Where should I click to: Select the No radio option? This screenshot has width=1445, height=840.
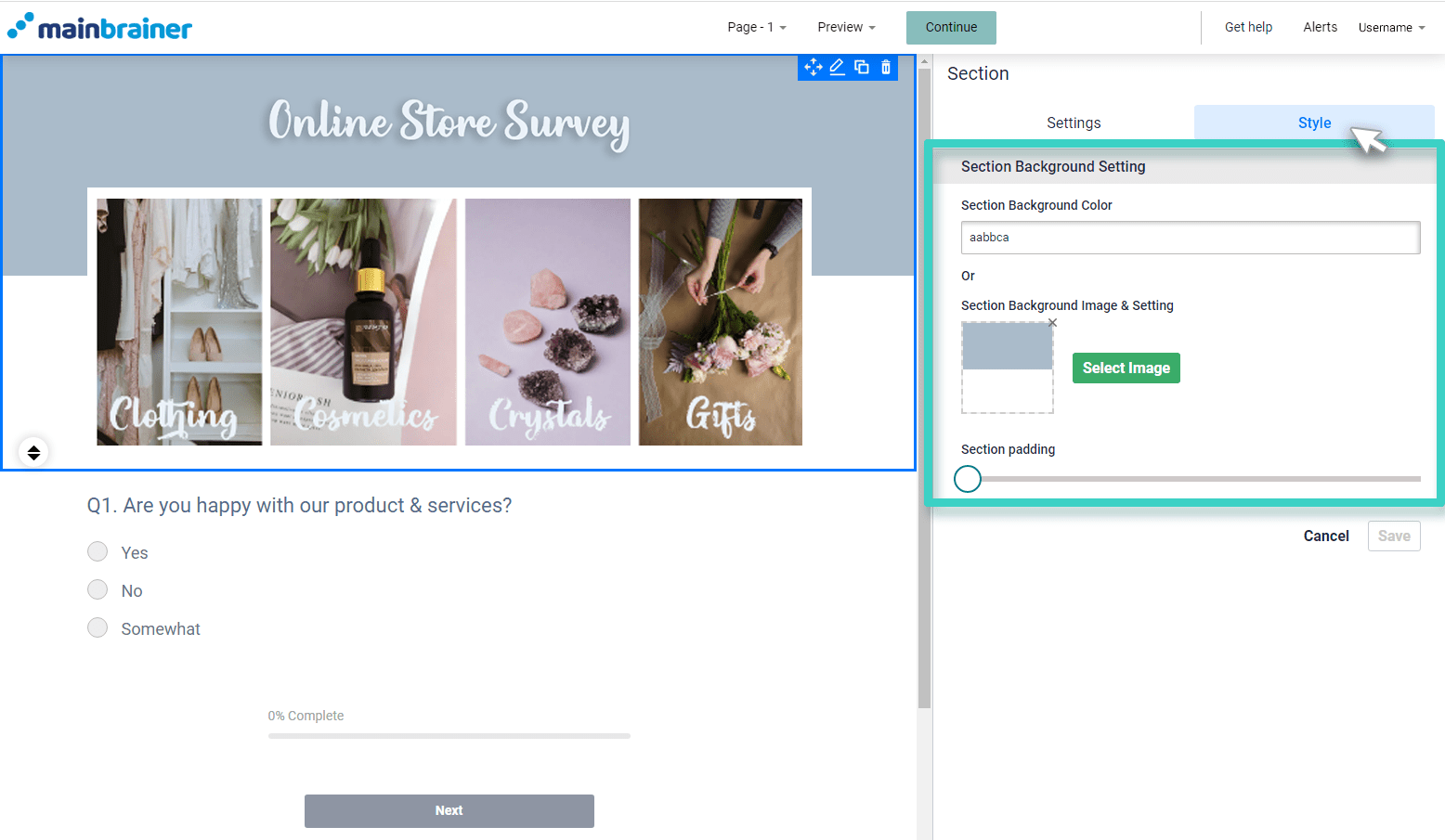(98, 590)
